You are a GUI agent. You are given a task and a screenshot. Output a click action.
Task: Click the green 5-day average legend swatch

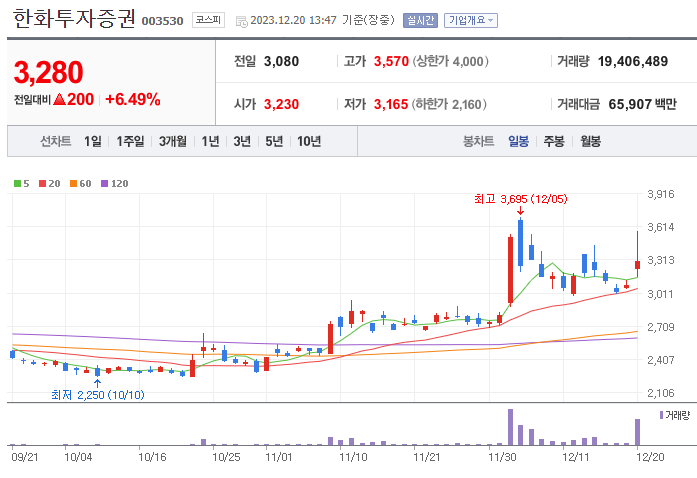click(17, 184)
